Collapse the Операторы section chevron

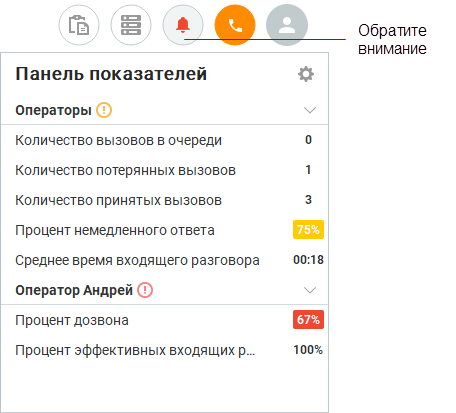(x=310, y=110)
